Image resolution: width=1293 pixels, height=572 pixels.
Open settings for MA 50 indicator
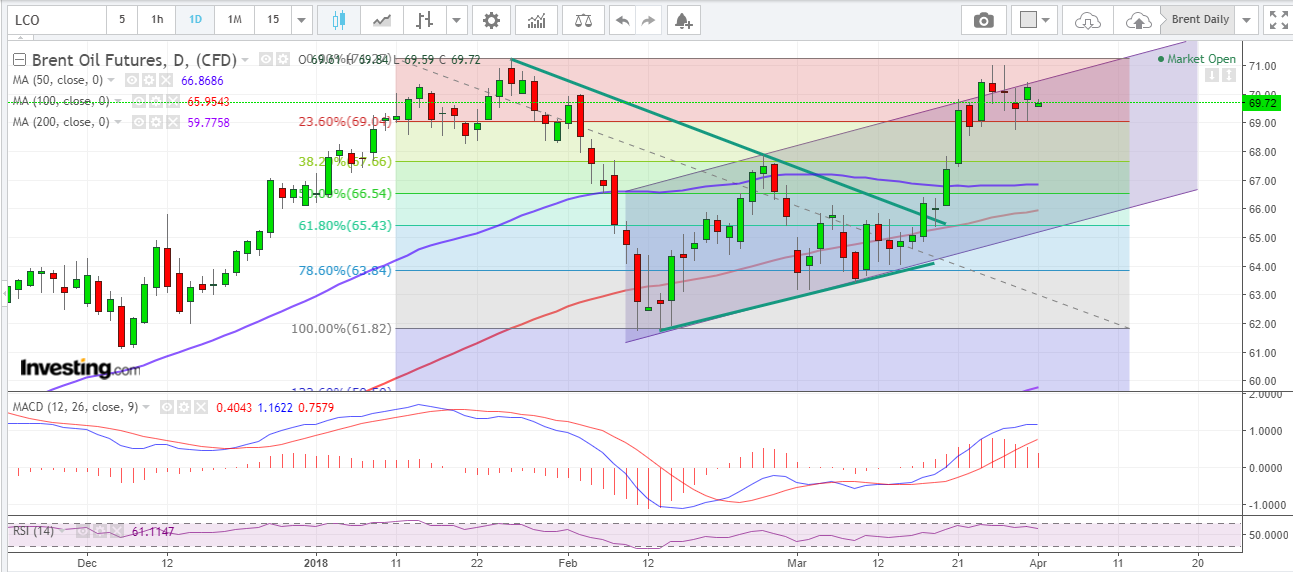[149, 80]
